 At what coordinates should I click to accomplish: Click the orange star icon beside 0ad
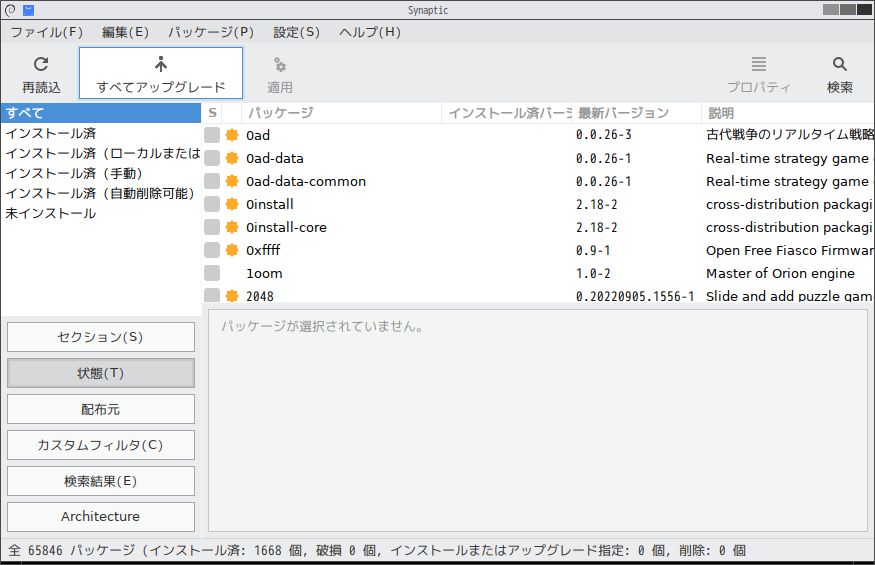[232, 135]
